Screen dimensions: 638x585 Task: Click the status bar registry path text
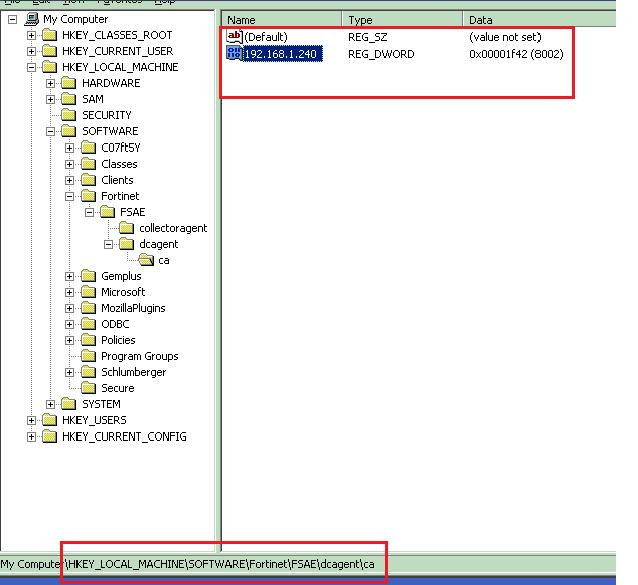tap(187, 564)
